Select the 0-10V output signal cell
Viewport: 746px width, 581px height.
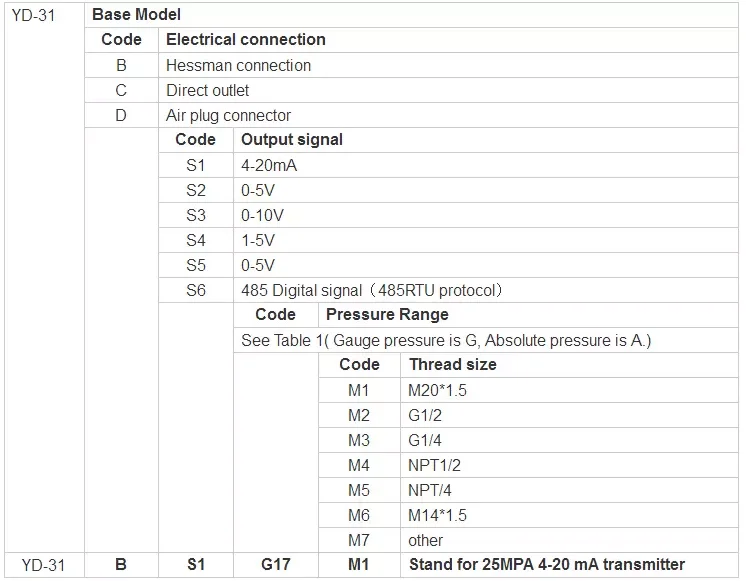point(263,215)
